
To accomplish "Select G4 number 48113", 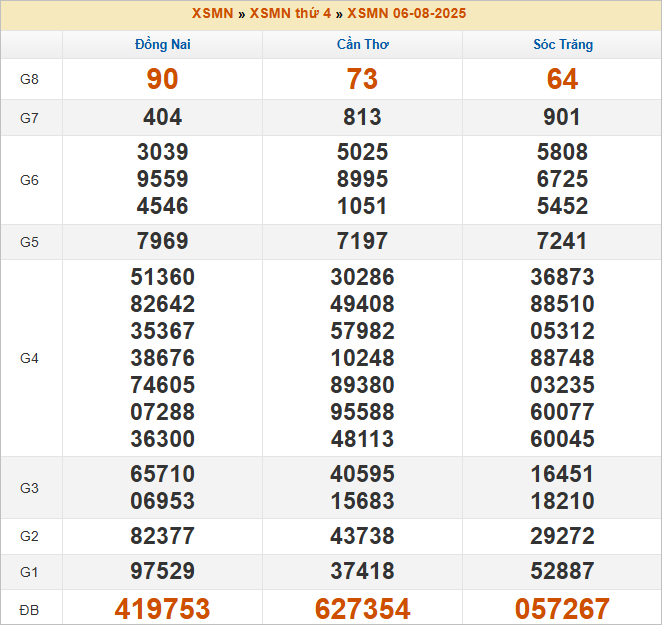I will coord(362,439).
